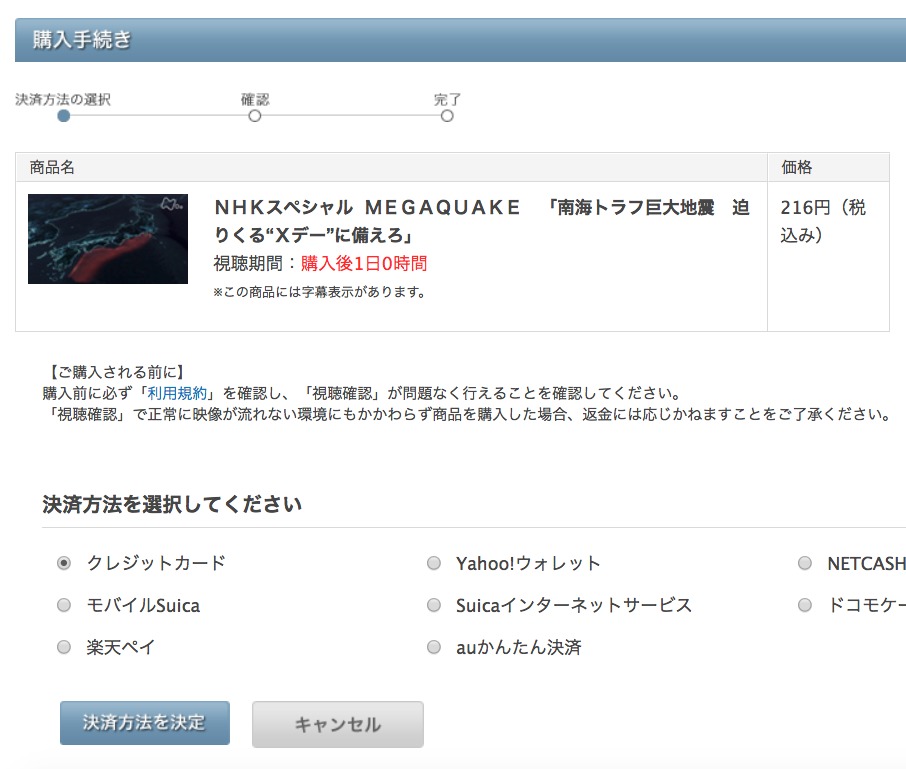This screenshot has height=769, width=906.
Task: Click the 決済方法を選択してください heading
Action: click(172, 504)
